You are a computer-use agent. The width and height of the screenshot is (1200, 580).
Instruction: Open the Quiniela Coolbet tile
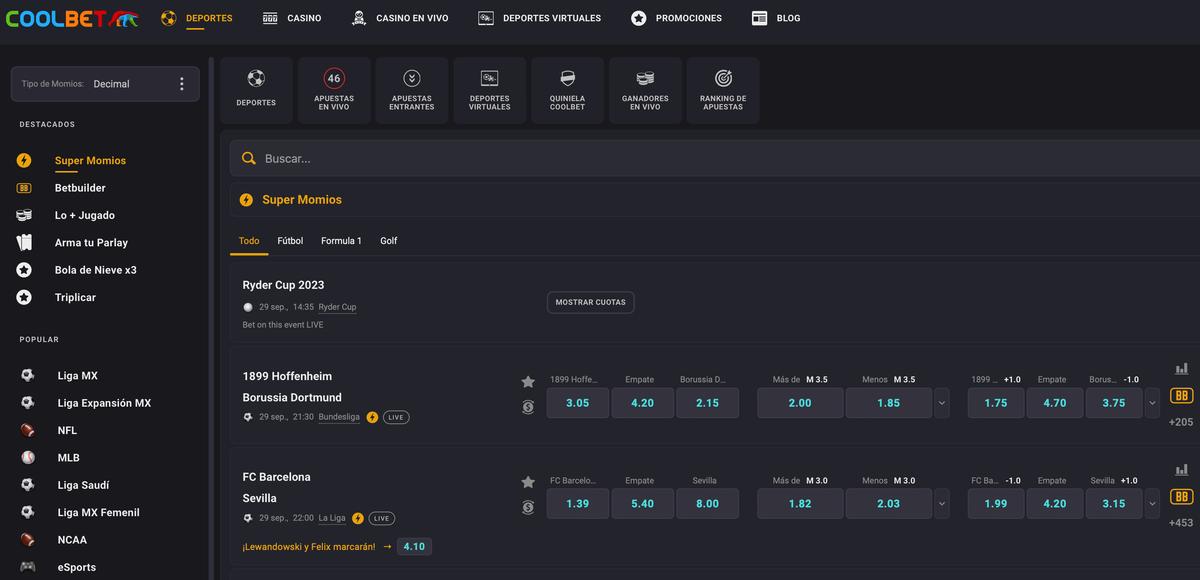point(567,90)
